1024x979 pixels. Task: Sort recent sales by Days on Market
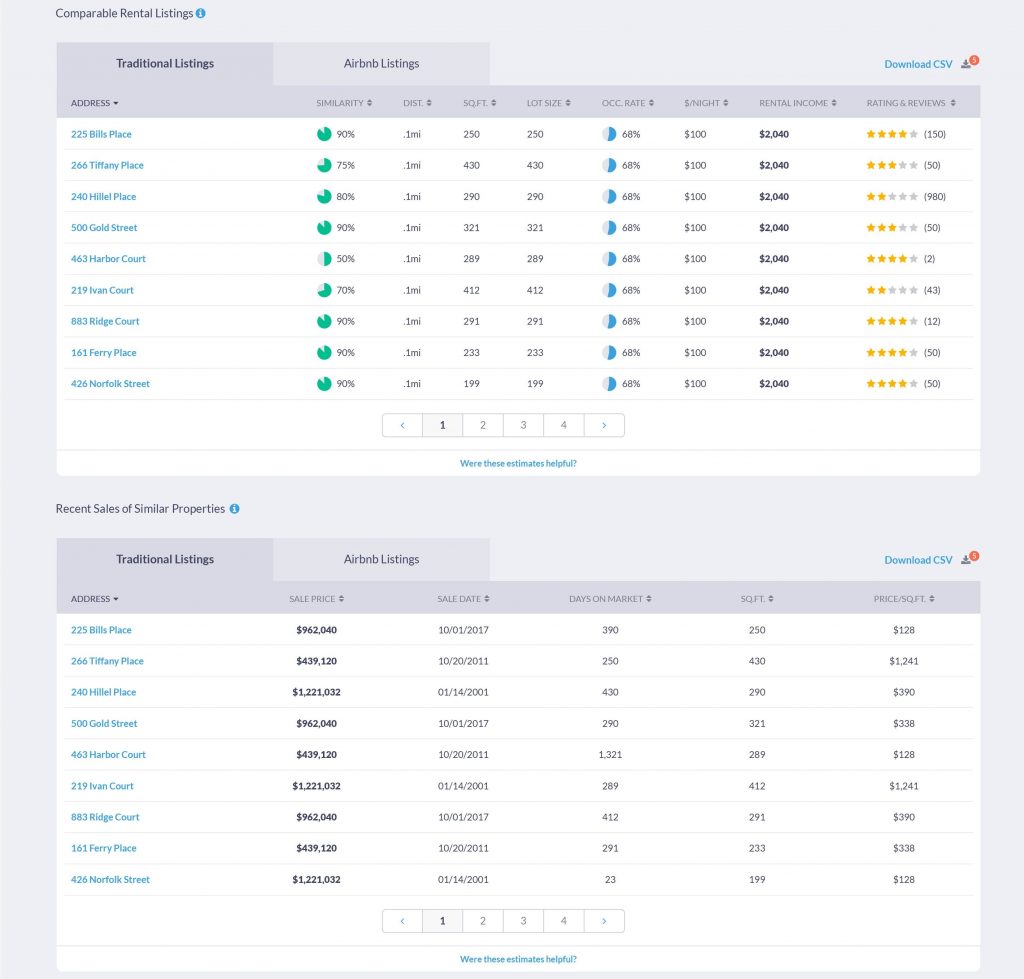pyautogui.click(x=610, y=599)
